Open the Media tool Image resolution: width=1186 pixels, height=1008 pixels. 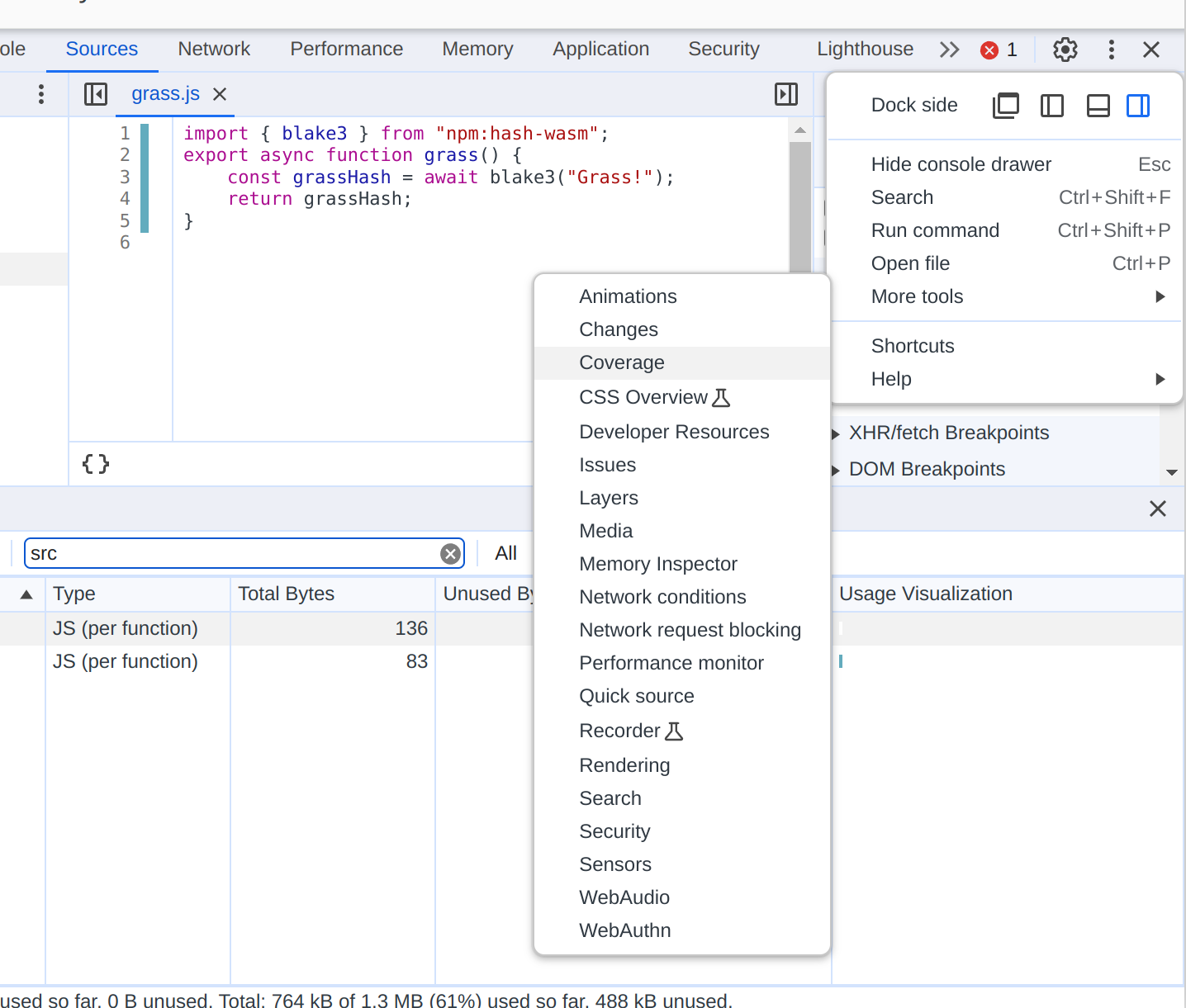tap(682, 531)
